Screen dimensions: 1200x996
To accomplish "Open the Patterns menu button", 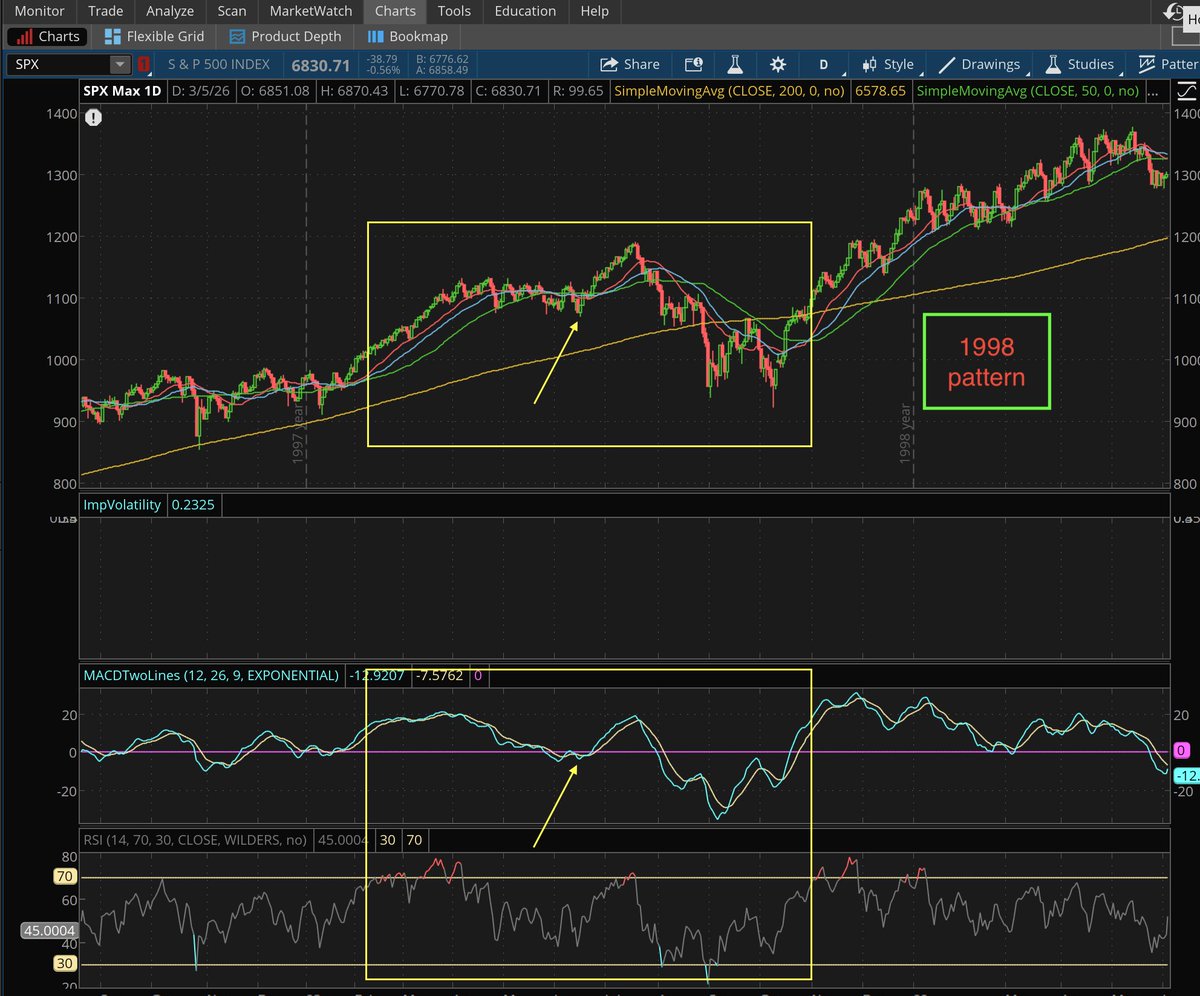I will (1168, 64).
